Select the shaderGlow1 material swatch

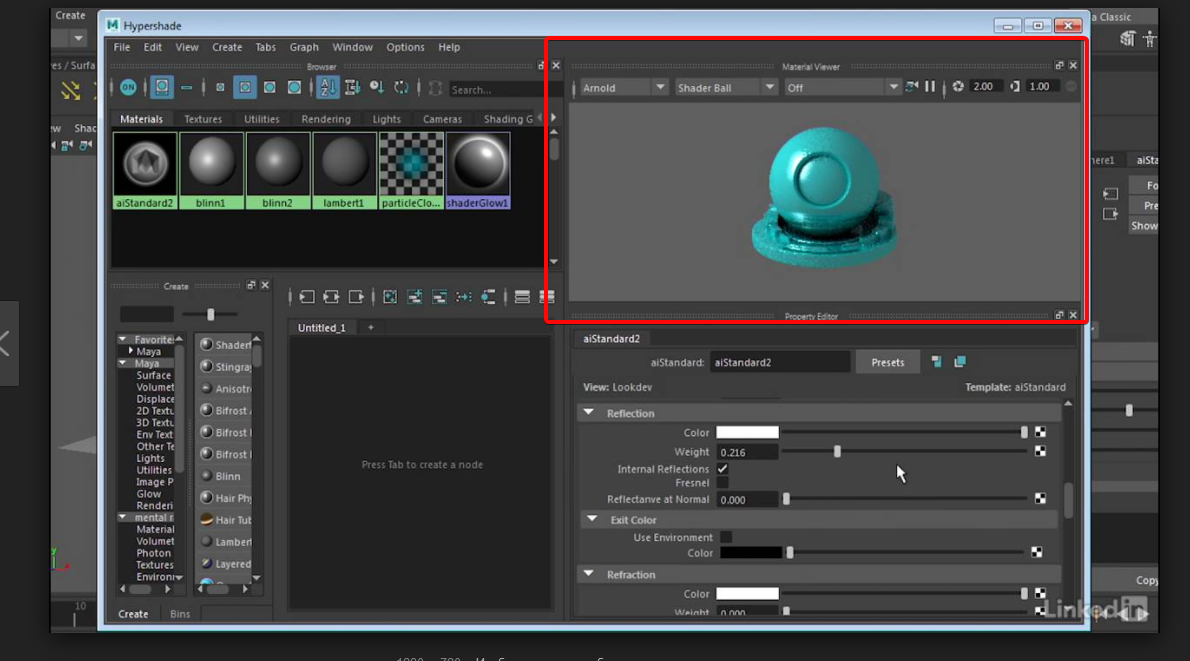(x=478, y=170)
